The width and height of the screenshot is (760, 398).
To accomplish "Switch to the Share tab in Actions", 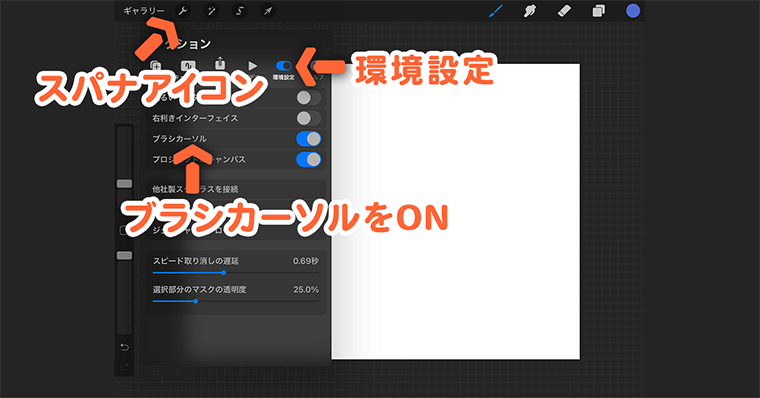I will 220,65.
